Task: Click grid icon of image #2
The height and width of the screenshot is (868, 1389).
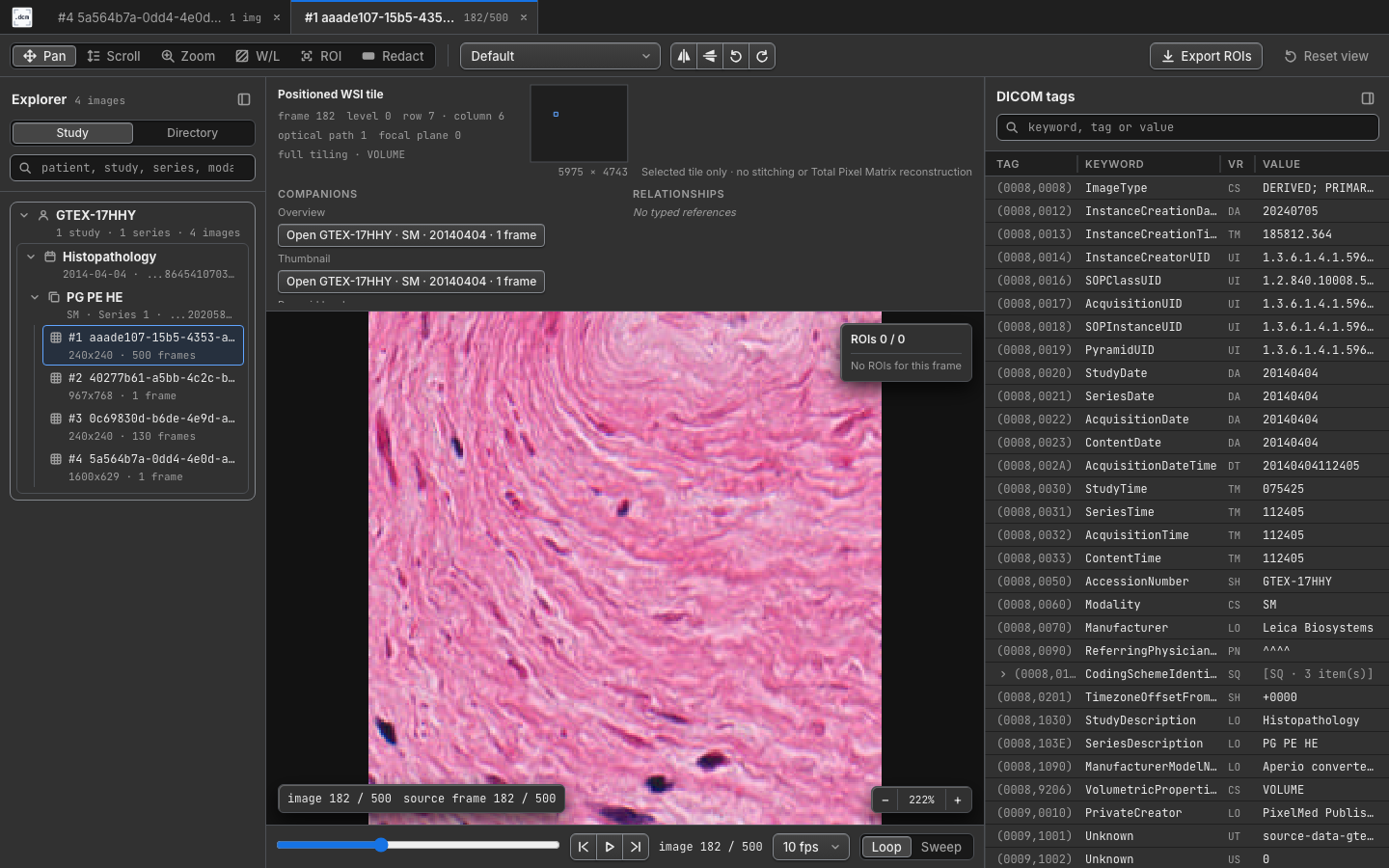Action: point(56,378)
